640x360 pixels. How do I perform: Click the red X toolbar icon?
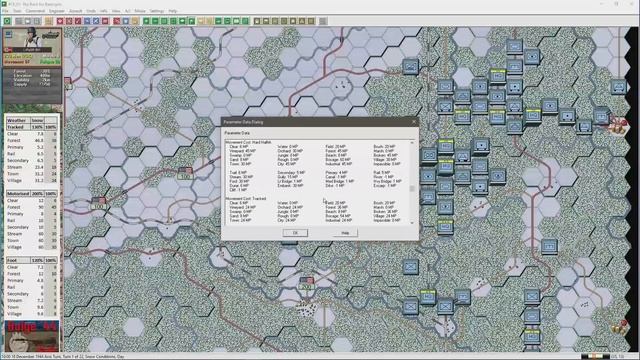point(69,21)
